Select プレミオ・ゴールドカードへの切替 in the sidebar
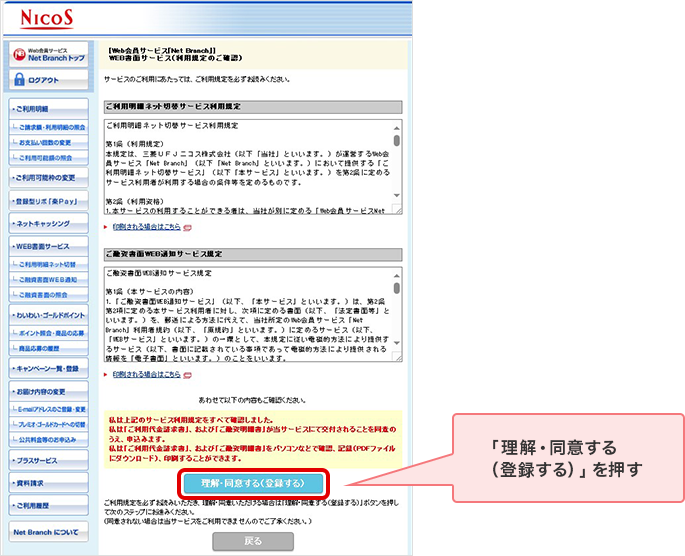The height and width of the screenshot is (556, 685). [x=48, y=424]
